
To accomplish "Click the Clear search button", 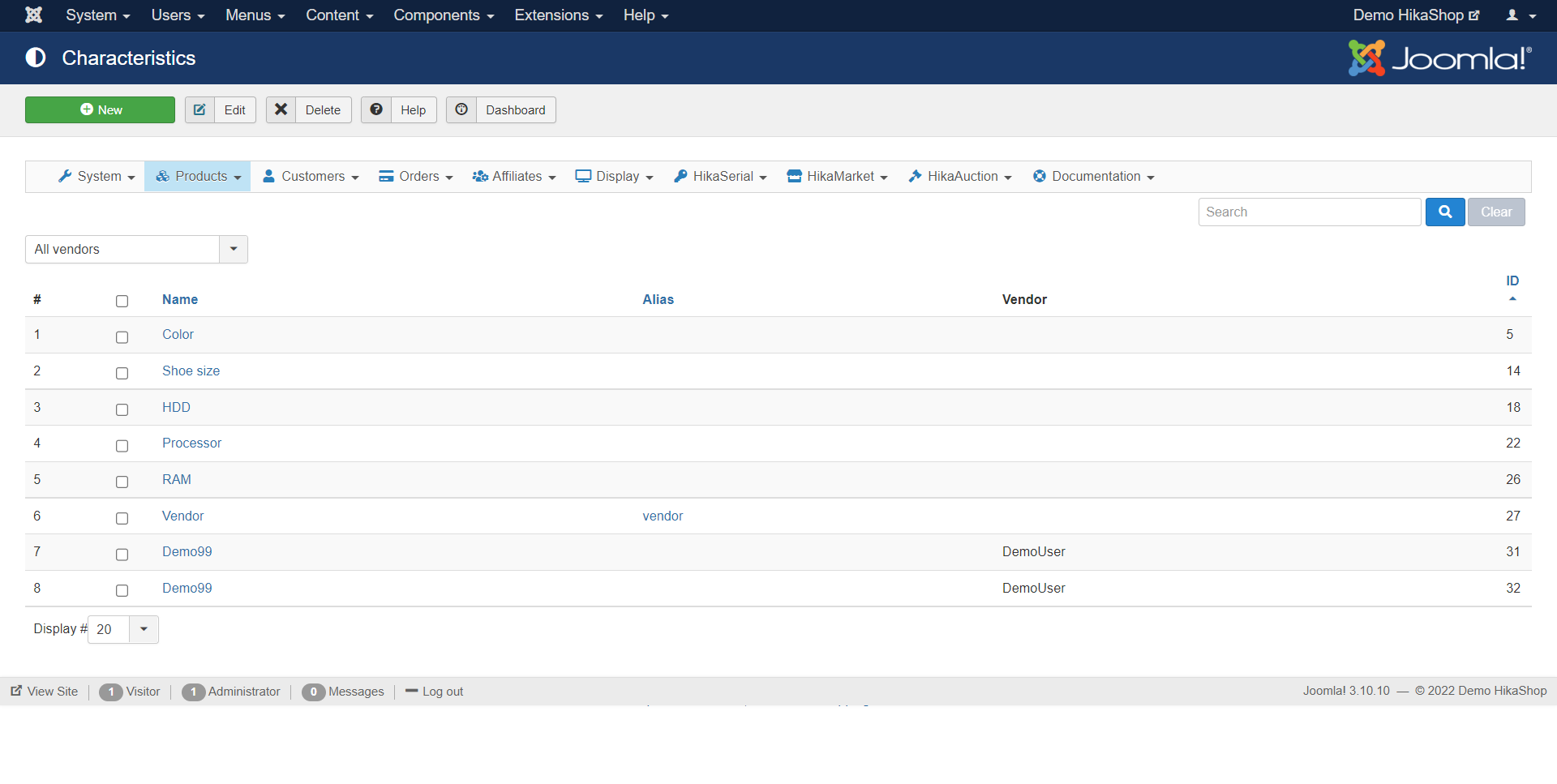I will [x=1496, y=212].
